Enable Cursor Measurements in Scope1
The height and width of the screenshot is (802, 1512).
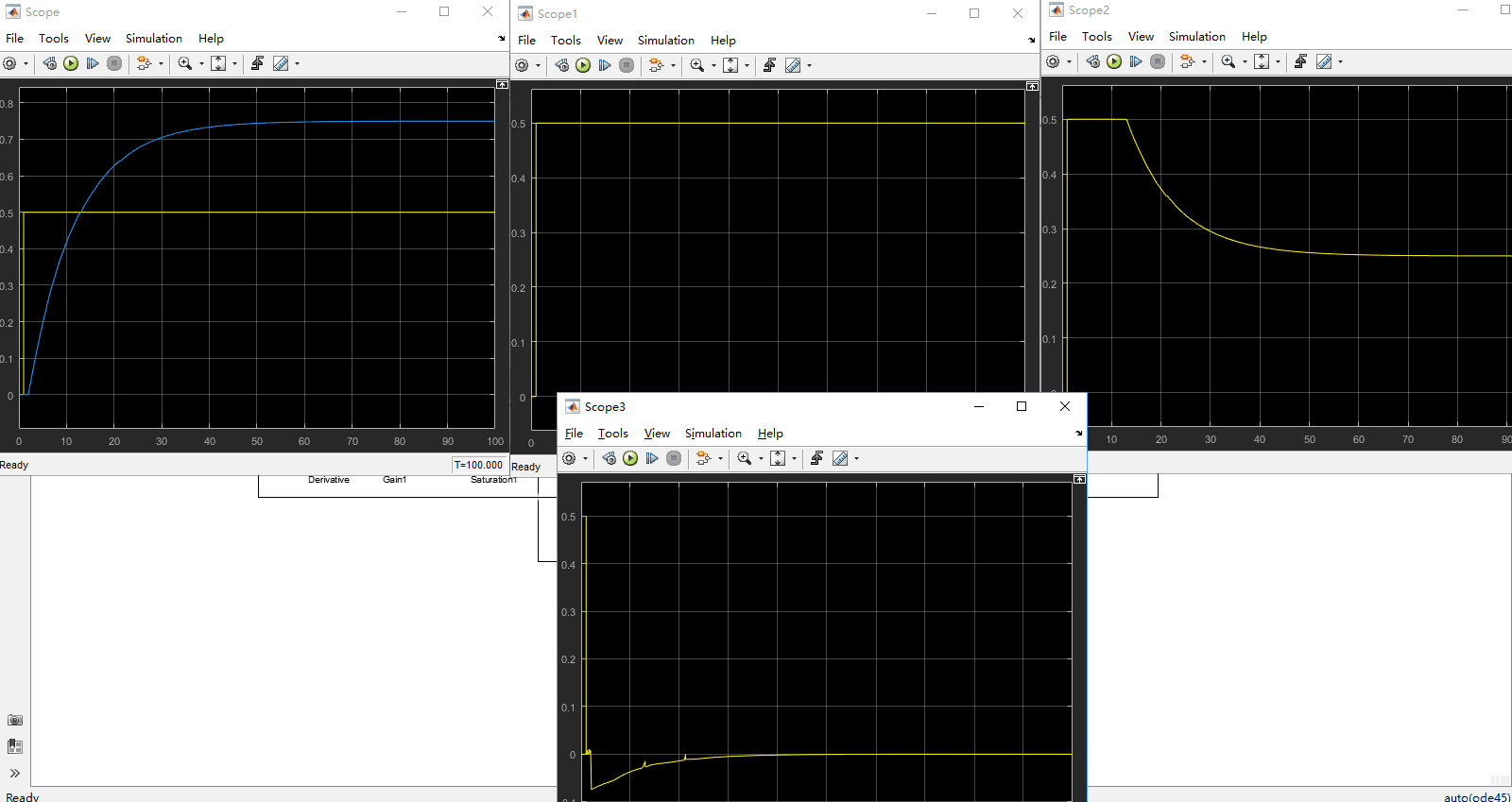(793, 65)
